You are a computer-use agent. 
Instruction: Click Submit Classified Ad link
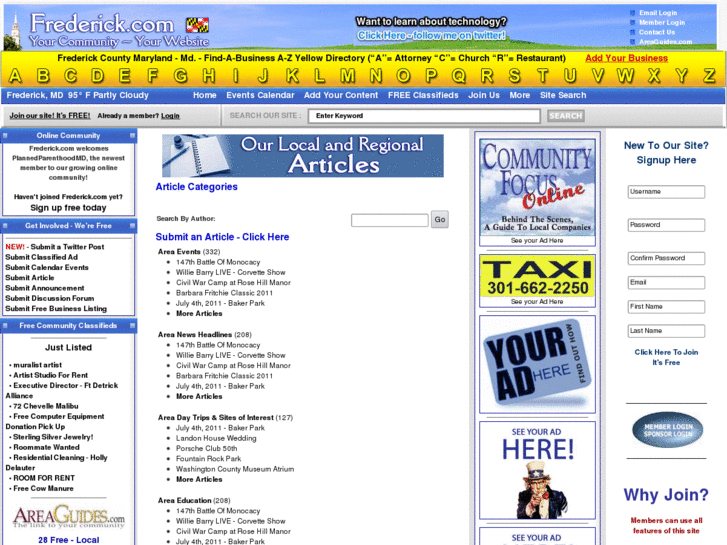coord(41,257)
